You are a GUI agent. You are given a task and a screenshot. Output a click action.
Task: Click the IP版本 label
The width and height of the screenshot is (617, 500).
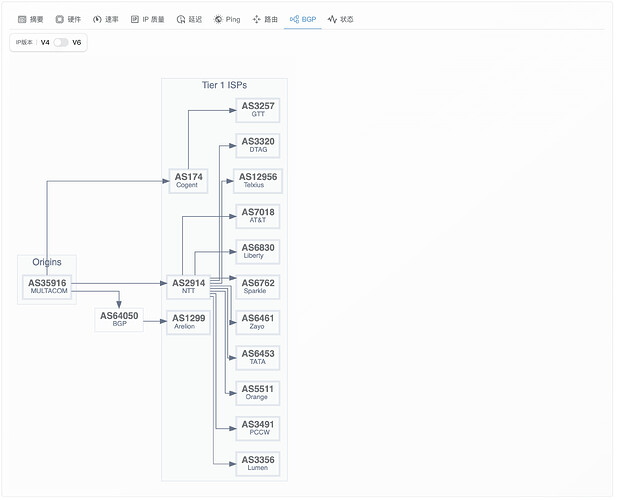point(24,42)
